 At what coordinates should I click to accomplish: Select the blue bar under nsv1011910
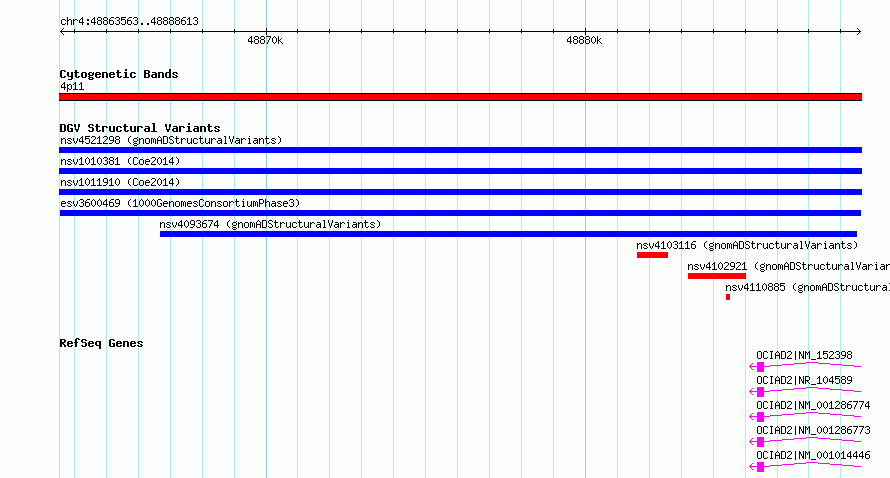click(460, 192)
